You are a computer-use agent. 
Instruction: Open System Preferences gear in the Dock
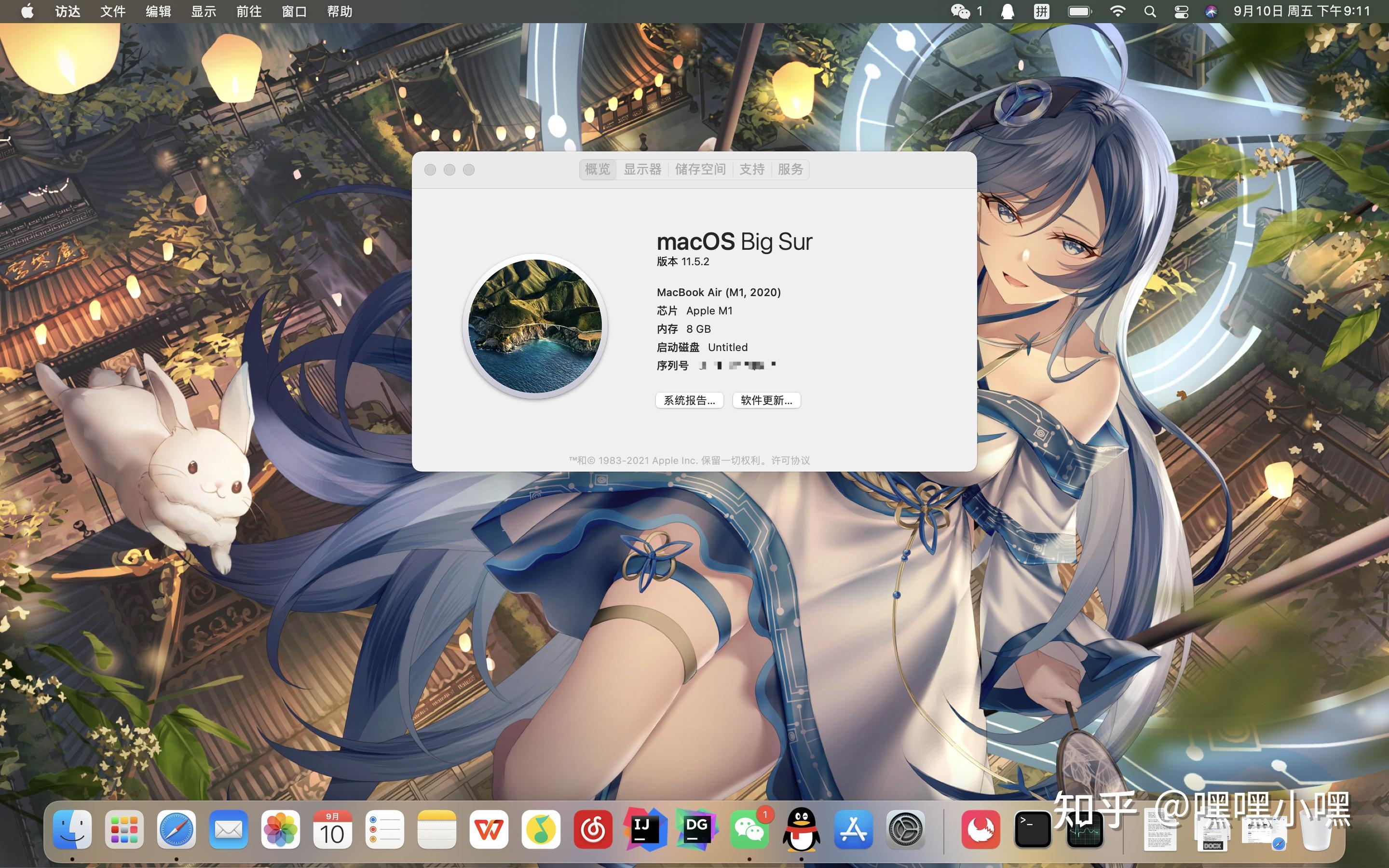point(905,829)
